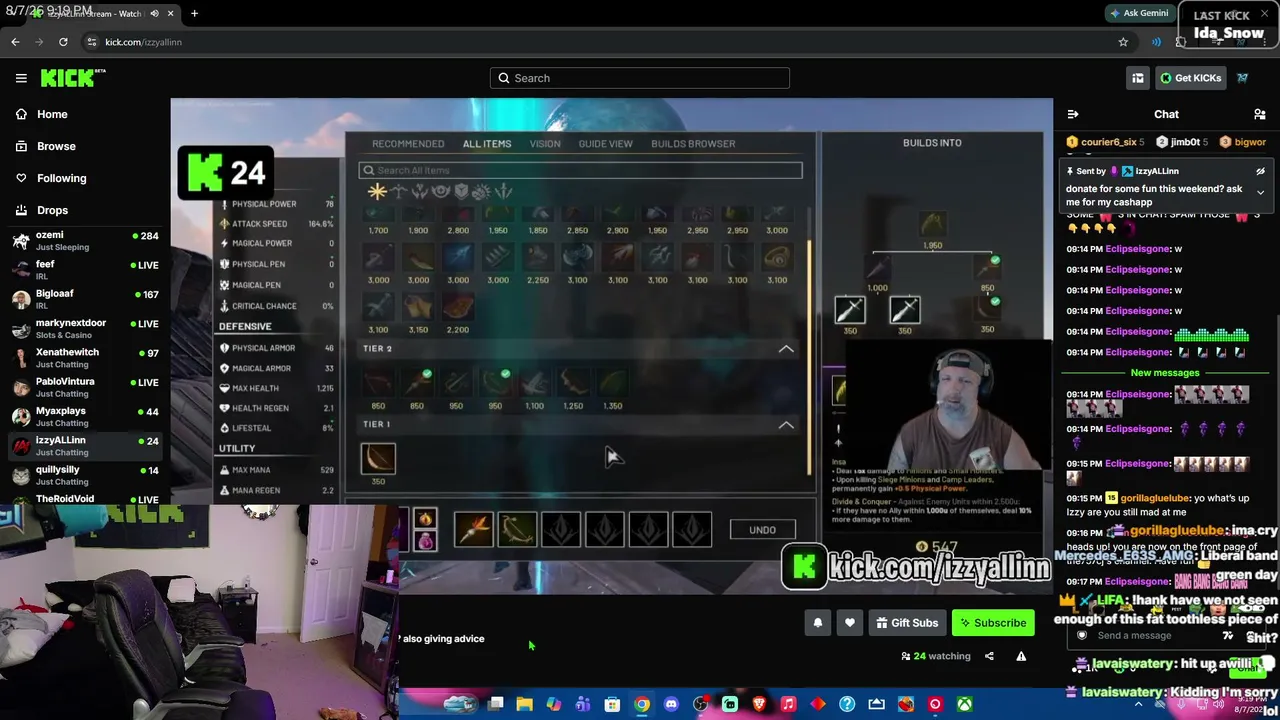Open markynextdoor's channel in the sidebar
The image size is (1280, 720).
pos(84,328)
